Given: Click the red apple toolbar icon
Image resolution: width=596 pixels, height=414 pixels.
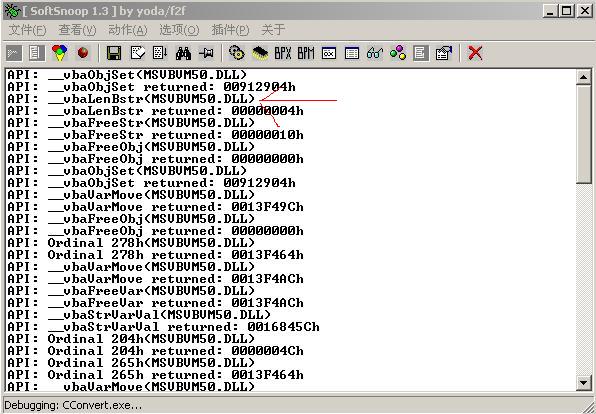Looking at the screenshot, I should (82, 53).
